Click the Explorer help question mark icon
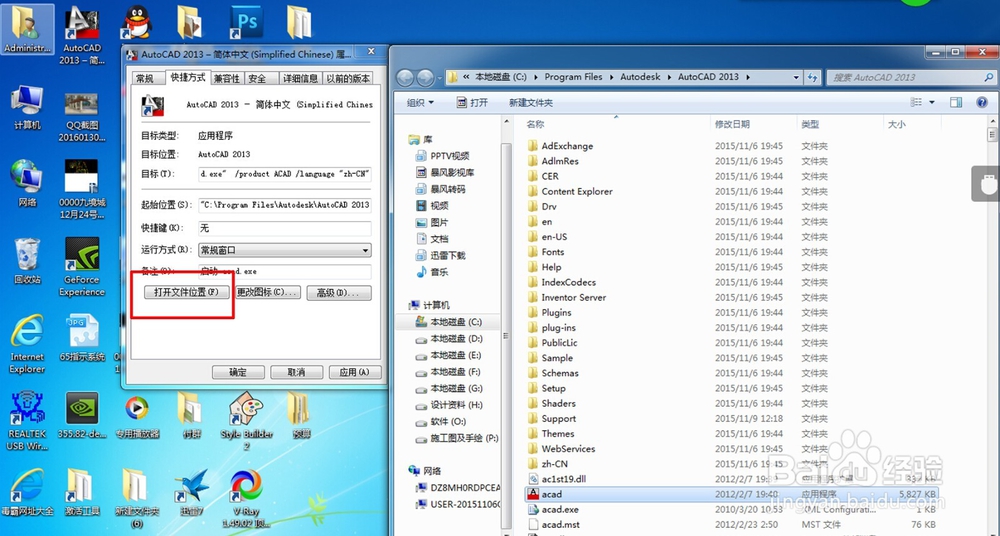Screen dimensions: 1000x536 (982, 102)
